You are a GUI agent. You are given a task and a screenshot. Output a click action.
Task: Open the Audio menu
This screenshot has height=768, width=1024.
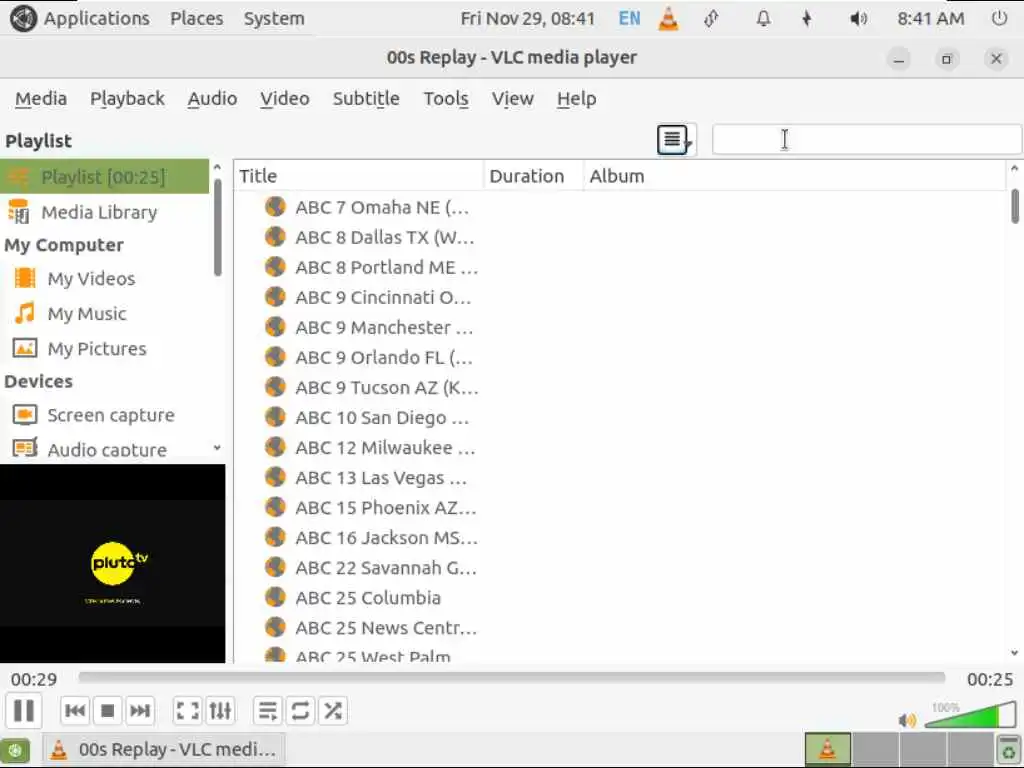point(212,99)
